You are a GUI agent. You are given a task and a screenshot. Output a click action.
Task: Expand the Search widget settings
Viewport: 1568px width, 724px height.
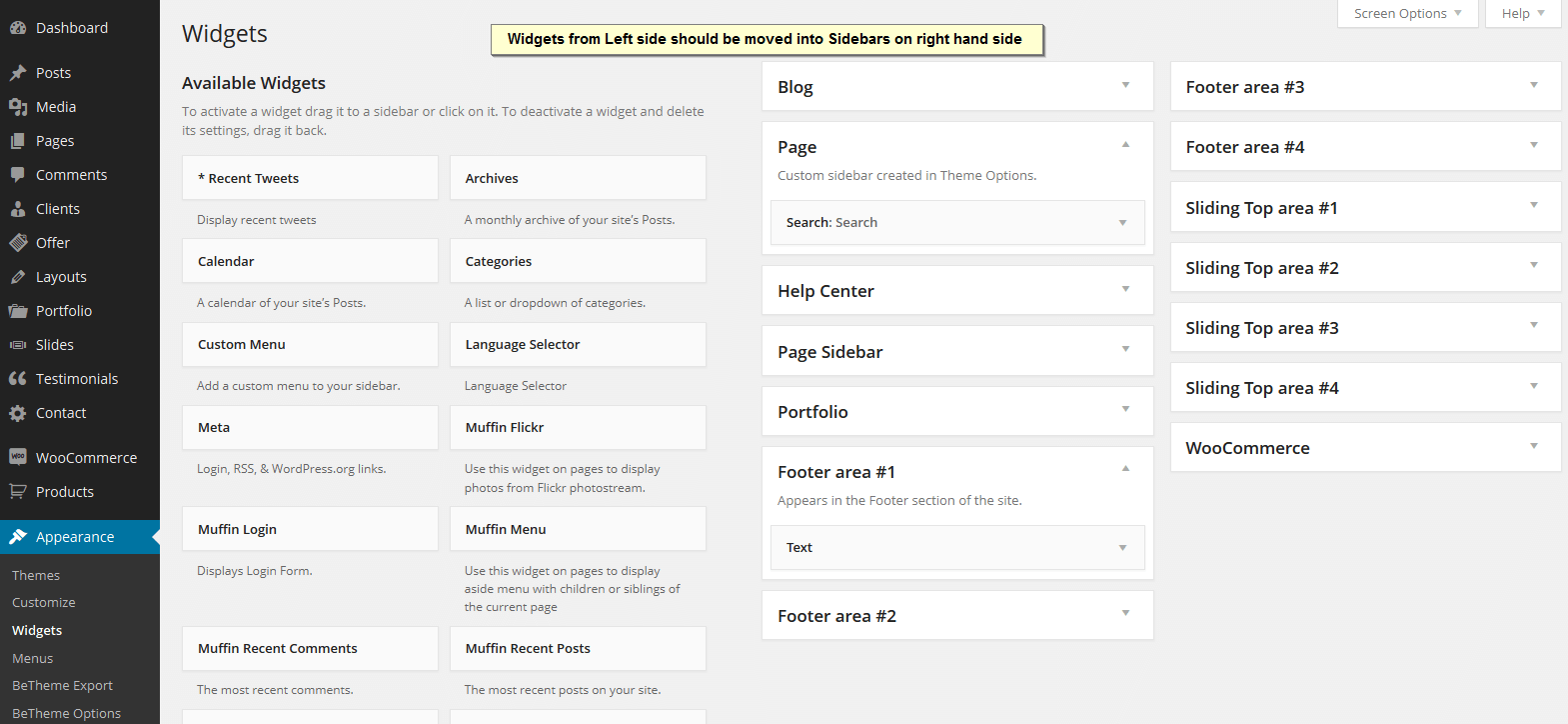pyautogui.click(x=1122, y=223)
